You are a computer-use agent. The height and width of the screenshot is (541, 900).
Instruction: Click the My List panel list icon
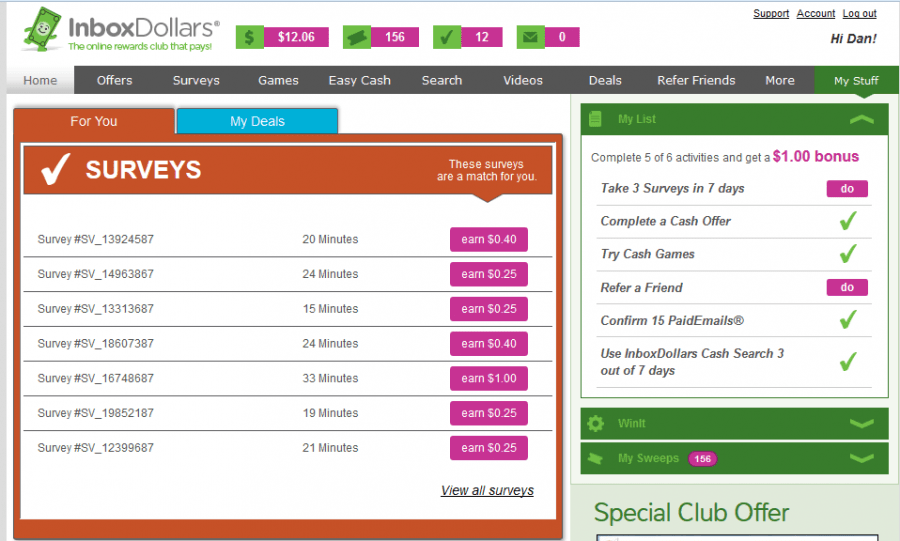pos(596,119)
